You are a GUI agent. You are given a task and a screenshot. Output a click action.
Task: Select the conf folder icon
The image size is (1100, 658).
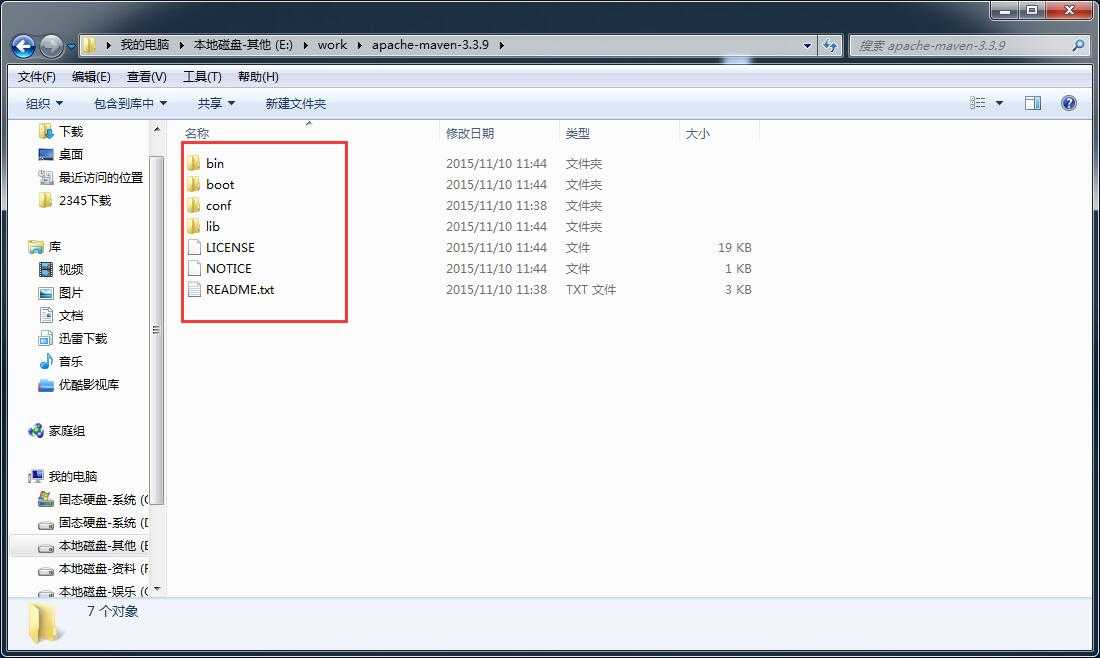pos(194,205)
